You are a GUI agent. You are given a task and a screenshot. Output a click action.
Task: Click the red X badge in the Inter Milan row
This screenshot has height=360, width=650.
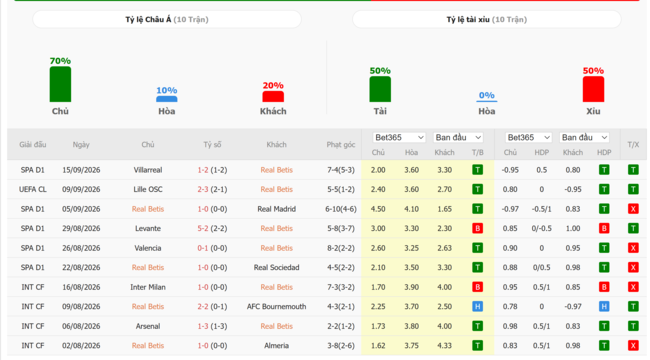point(633,287)
